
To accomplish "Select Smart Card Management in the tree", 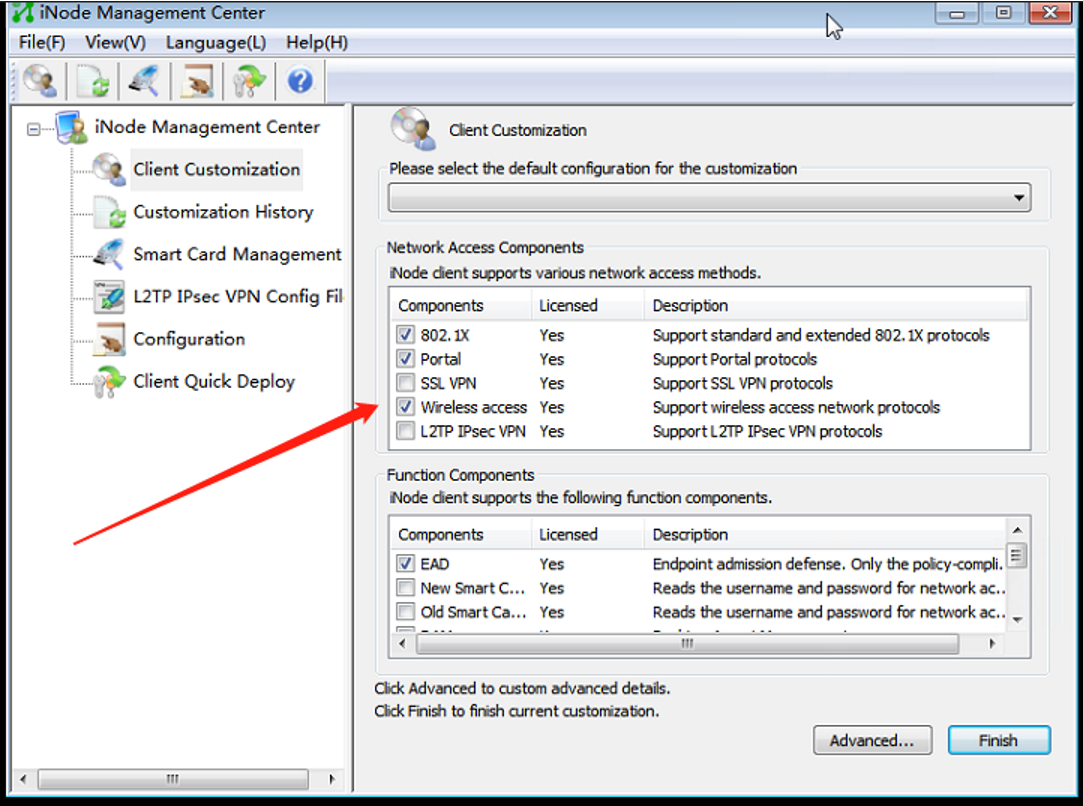I will (x=237, y=254).
